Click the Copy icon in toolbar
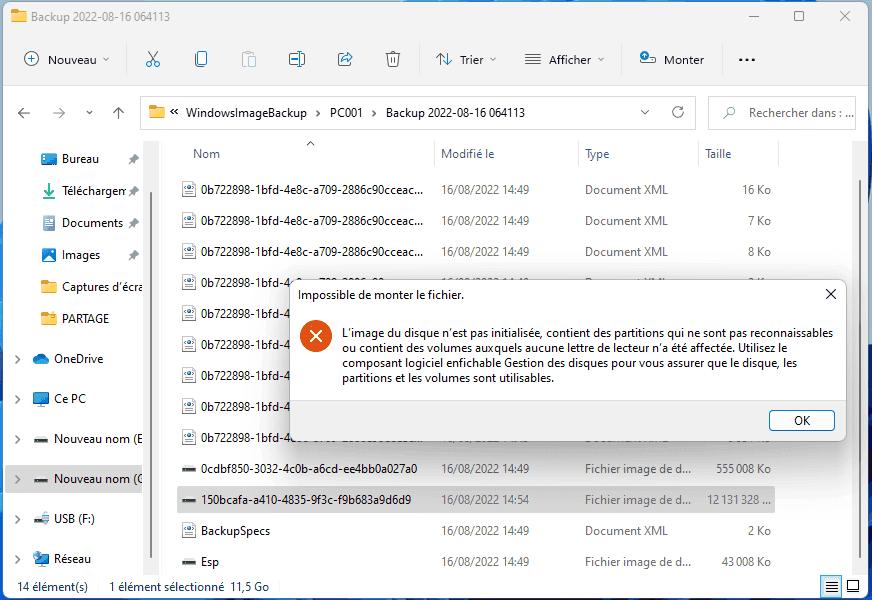This screenshot has height=600, width=872. coord(201,59)
